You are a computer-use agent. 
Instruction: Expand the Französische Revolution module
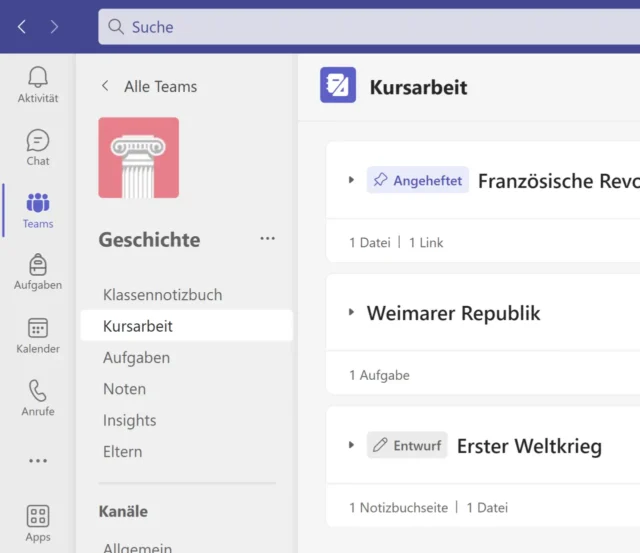352,180
